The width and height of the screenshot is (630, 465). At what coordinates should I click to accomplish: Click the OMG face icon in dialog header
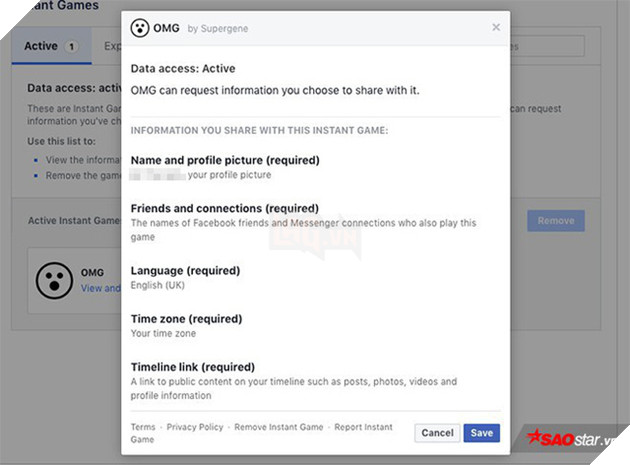click(x=140, y=28)
